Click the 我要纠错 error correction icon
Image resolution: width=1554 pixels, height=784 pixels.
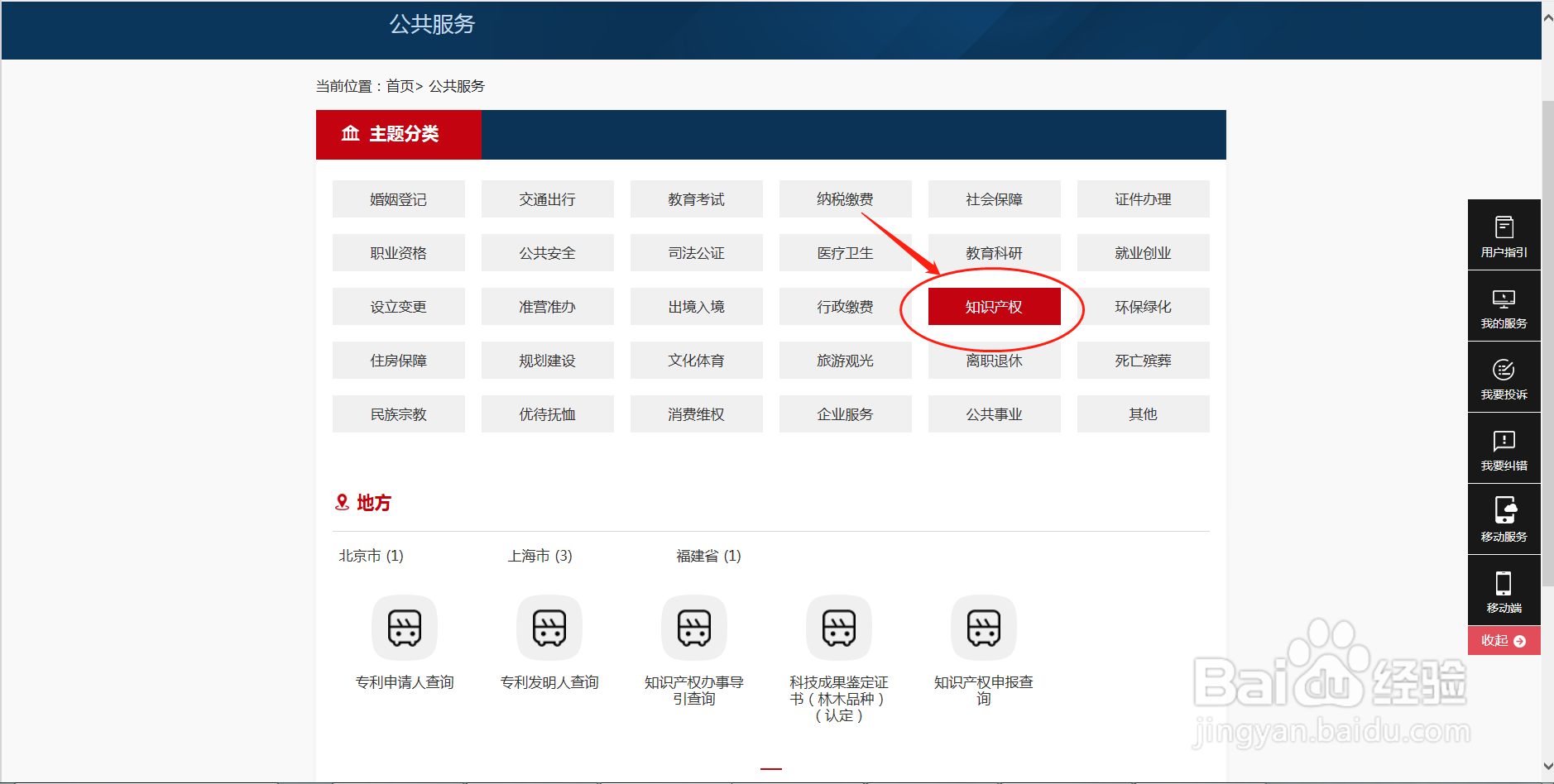point(1504,448)
